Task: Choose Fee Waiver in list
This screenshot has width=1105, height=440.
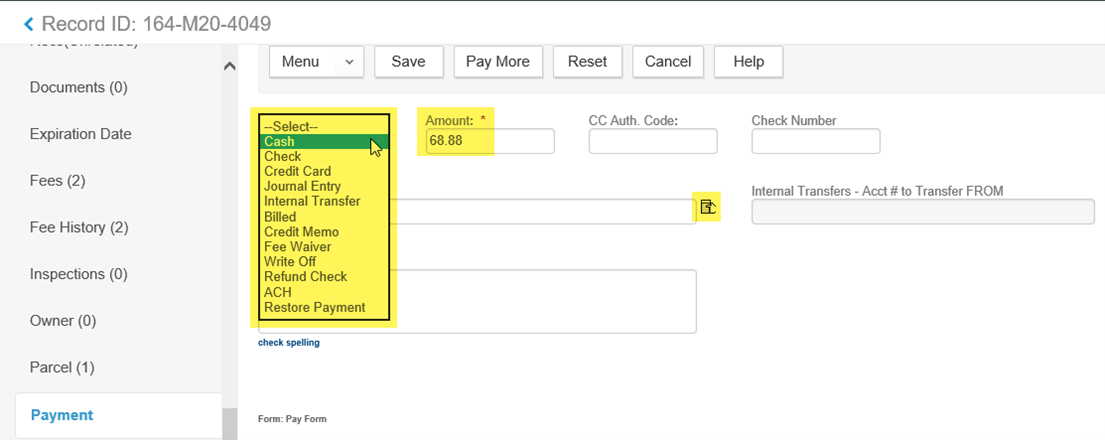Action: pyautogui.click(x=297, y=247)
